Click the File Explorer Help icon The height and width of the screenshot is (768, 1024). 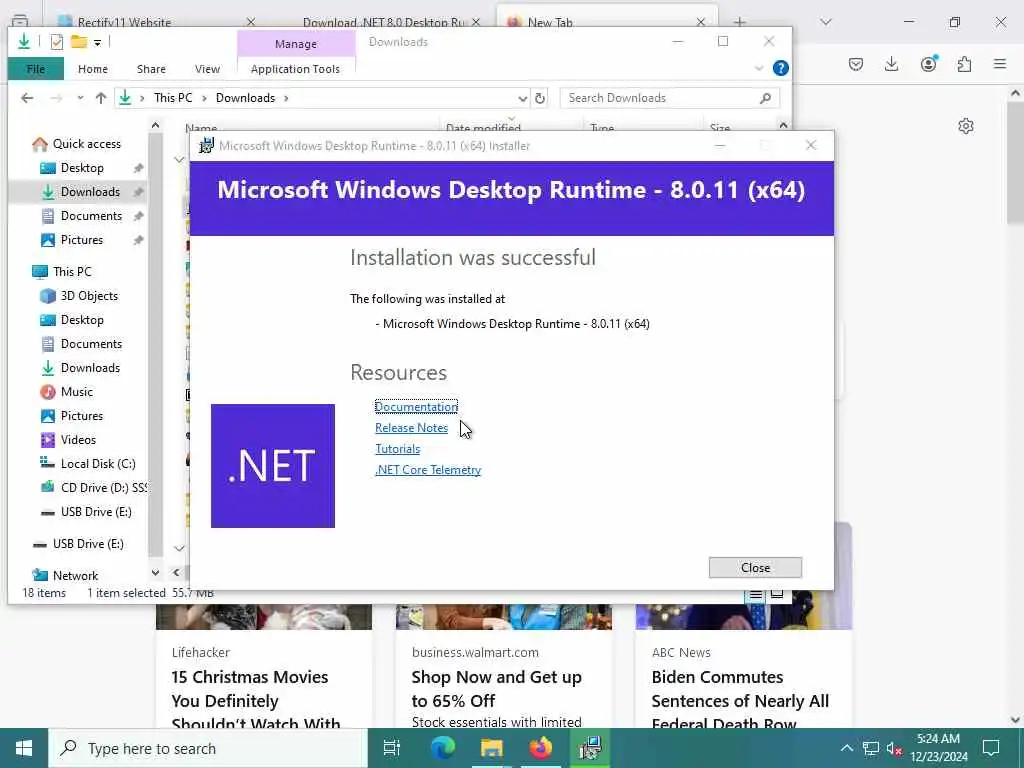[x=780, y=68]
